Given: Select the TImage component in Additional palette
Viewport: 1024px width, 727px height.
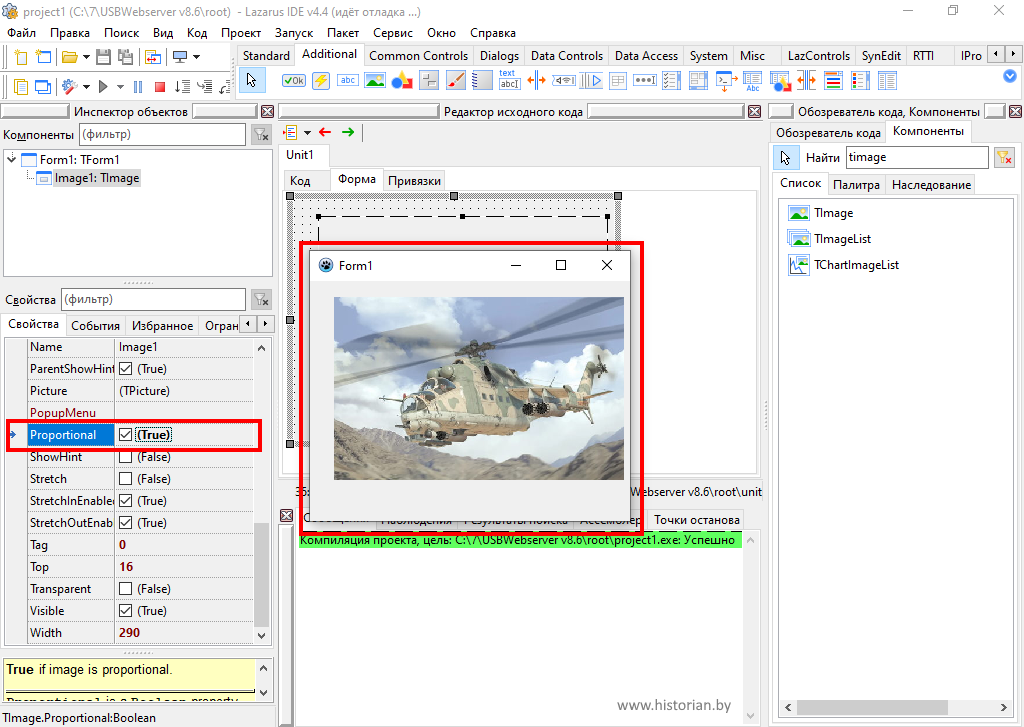Looking at the screenshot, I should tap(375, 81).
